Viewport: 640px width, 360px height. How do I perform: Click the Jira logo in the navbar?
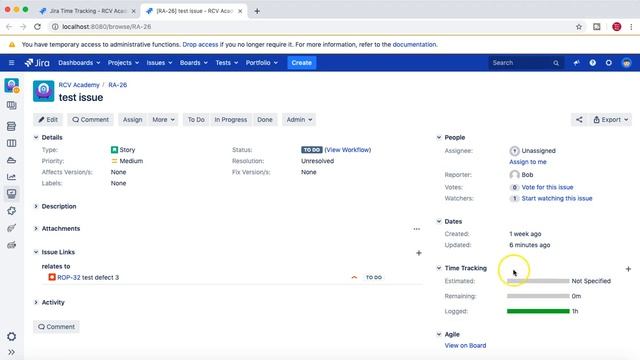pyautogui.click(x=37, y=62)
